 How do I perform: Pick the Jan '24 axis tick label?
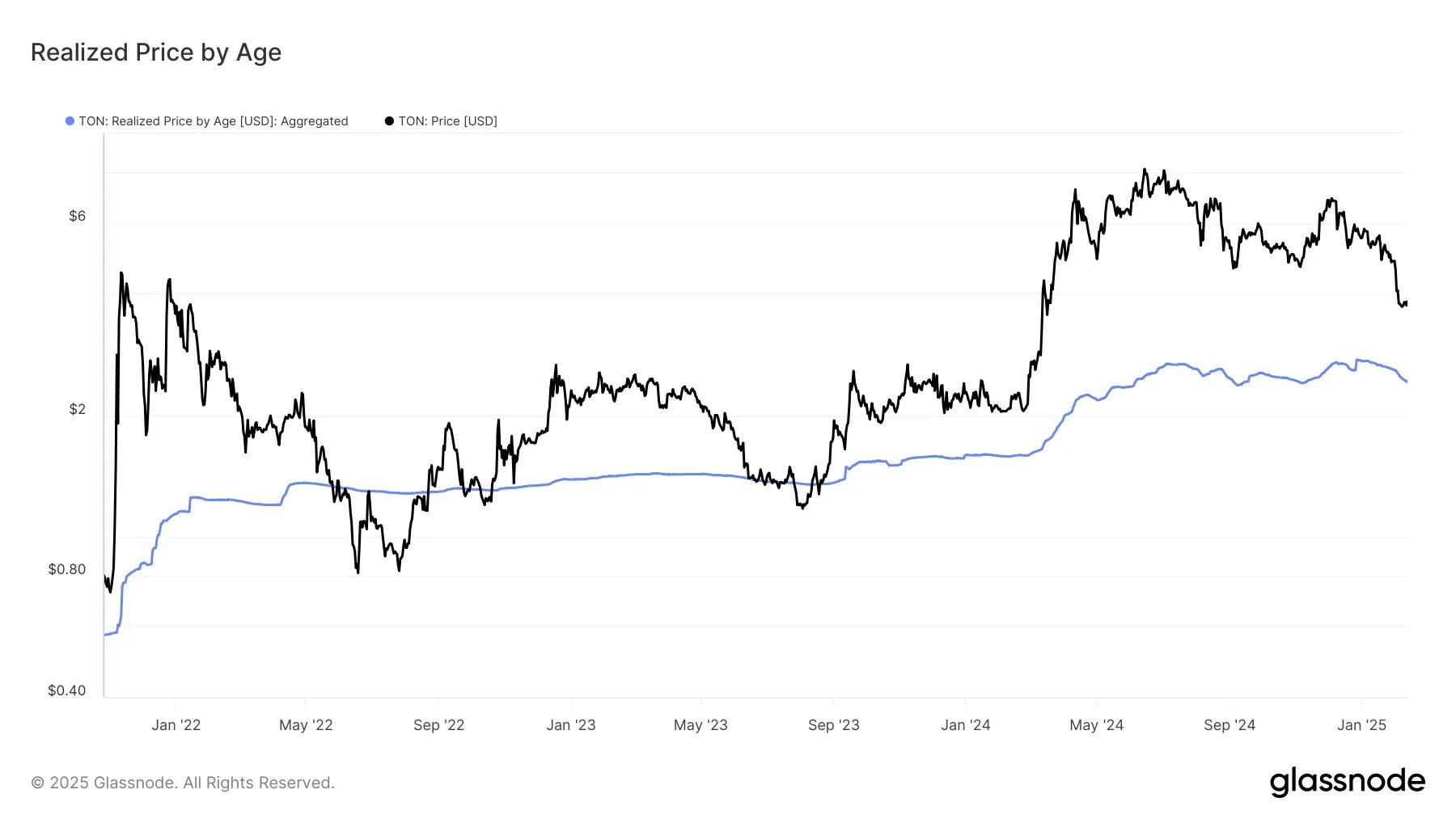tap(965, 725)
